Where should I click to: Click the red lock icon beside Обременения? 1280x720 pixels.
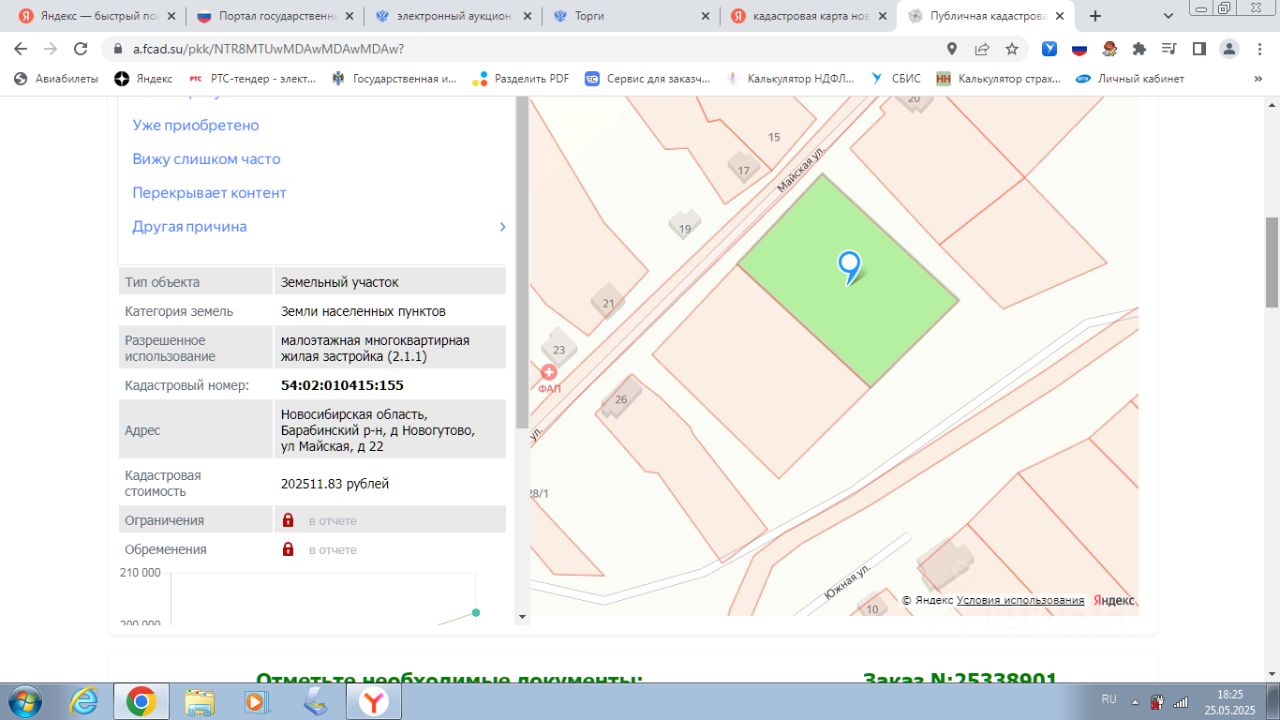point(288,549)
